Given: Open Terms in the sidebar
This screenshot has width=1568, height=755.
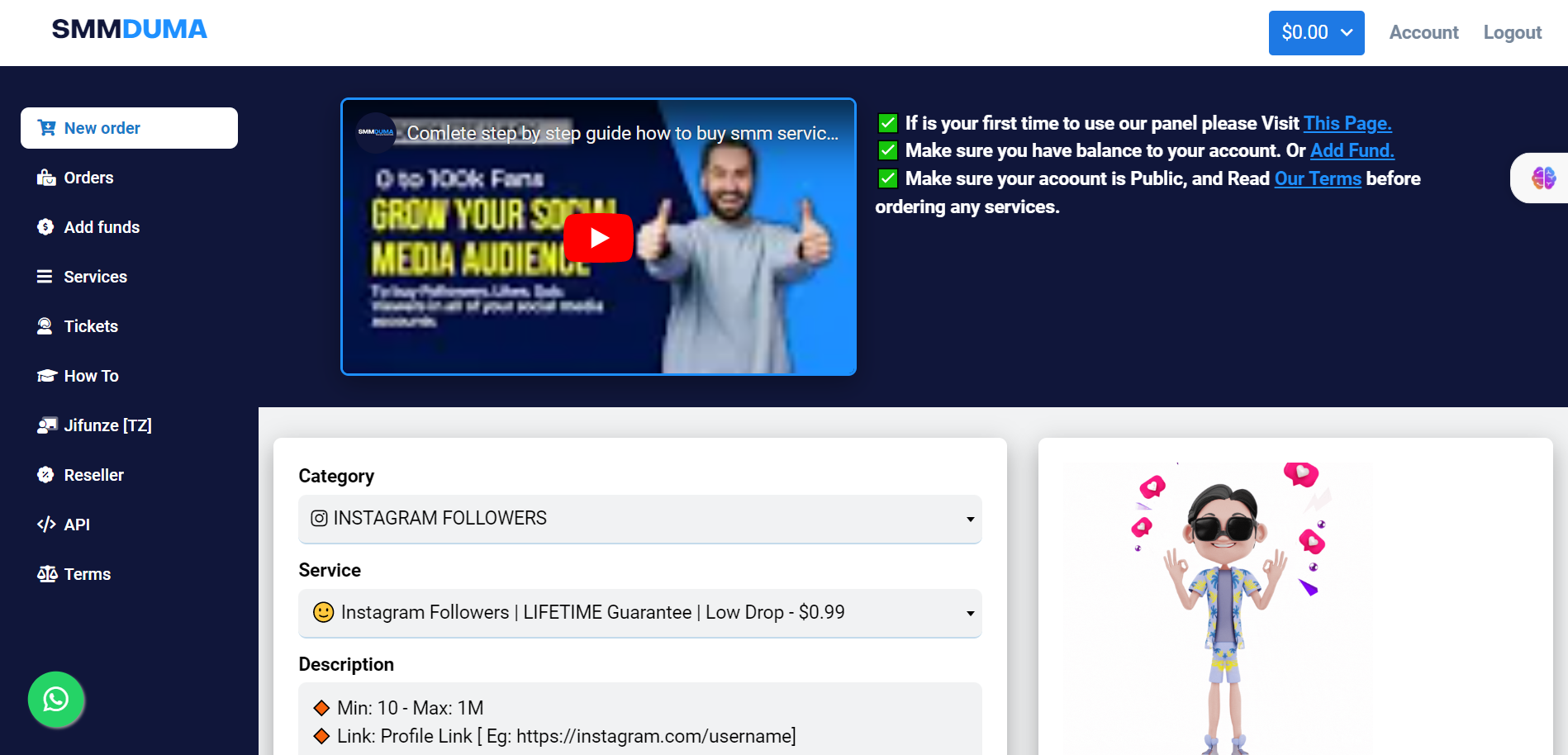Looking at the screenshot, I should pyautogui.click(x=87, y=574).
